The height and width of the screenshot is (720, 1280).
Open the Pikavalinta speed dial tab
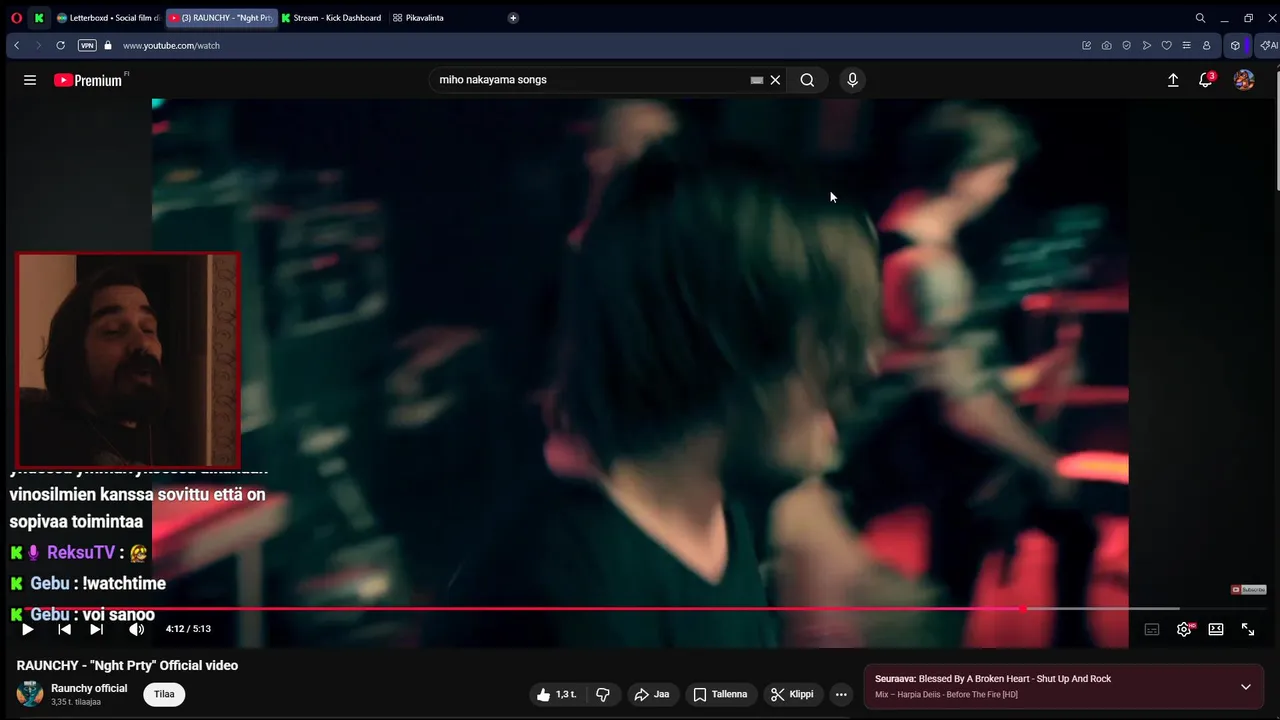click(x=419, y=18)
